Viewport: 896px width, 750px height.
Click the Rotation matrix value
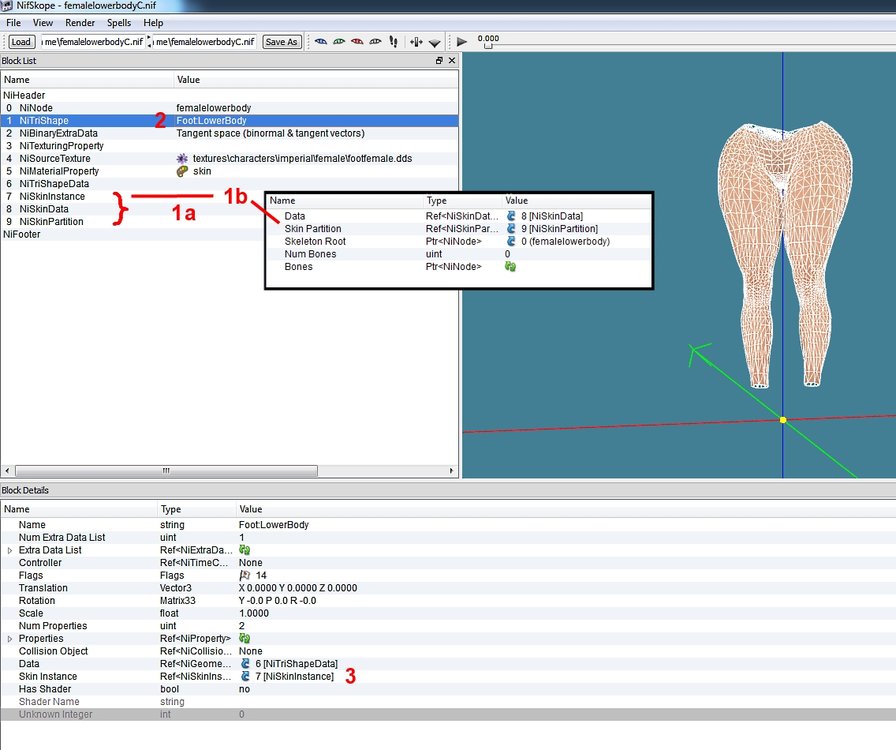(277, 601)
